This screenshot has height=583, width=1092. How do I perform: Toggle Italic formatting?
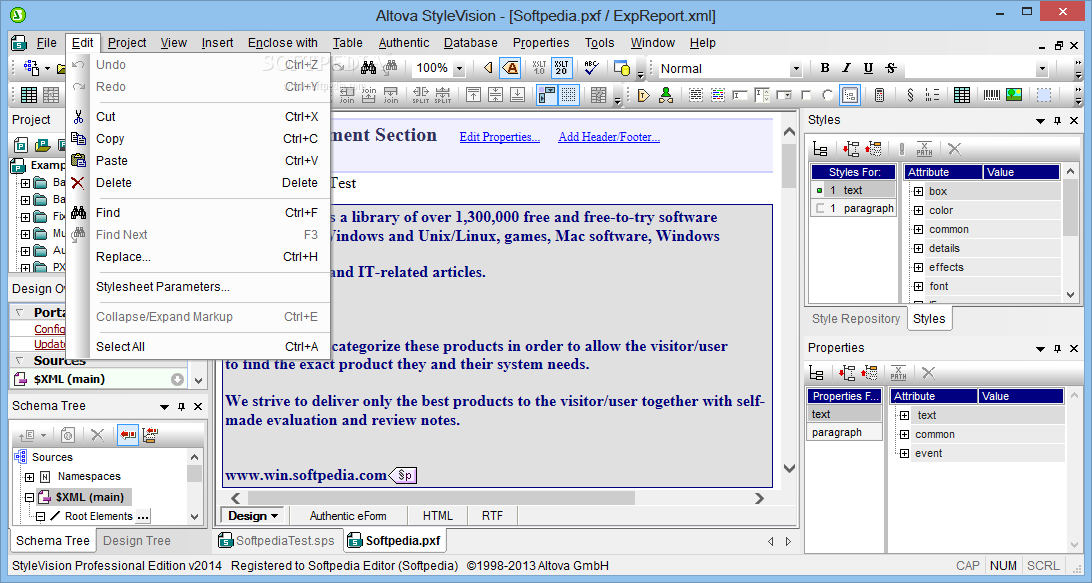[x=846, y=68]
